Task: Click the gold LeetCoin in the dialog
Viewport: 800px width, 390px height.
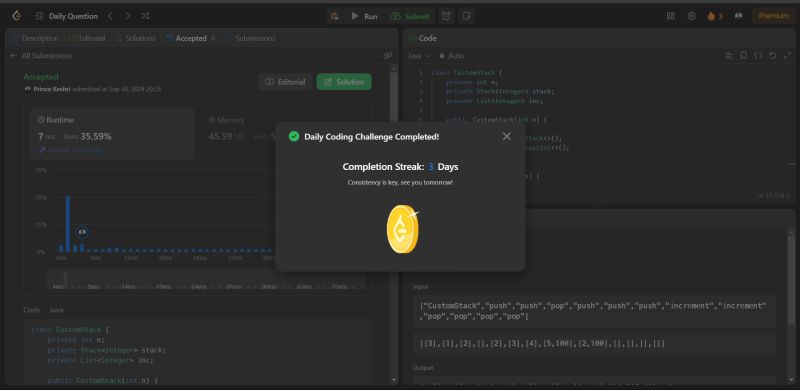Action: point(403,230)
